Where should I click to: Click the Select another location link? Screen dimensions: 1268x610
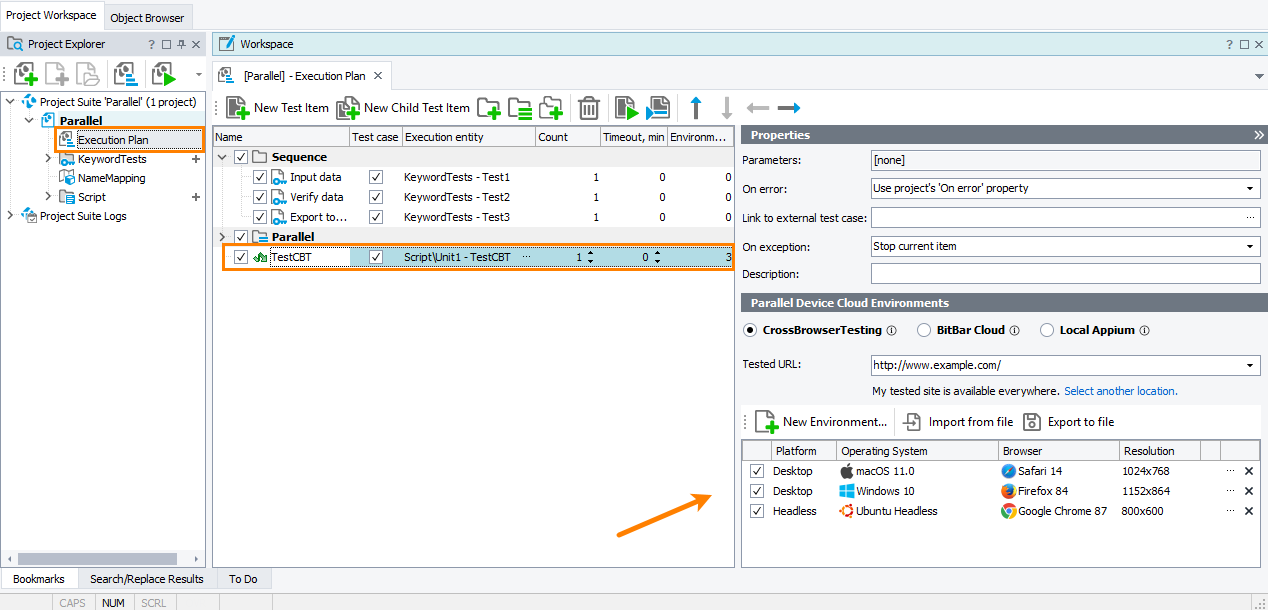point(1121,391)
